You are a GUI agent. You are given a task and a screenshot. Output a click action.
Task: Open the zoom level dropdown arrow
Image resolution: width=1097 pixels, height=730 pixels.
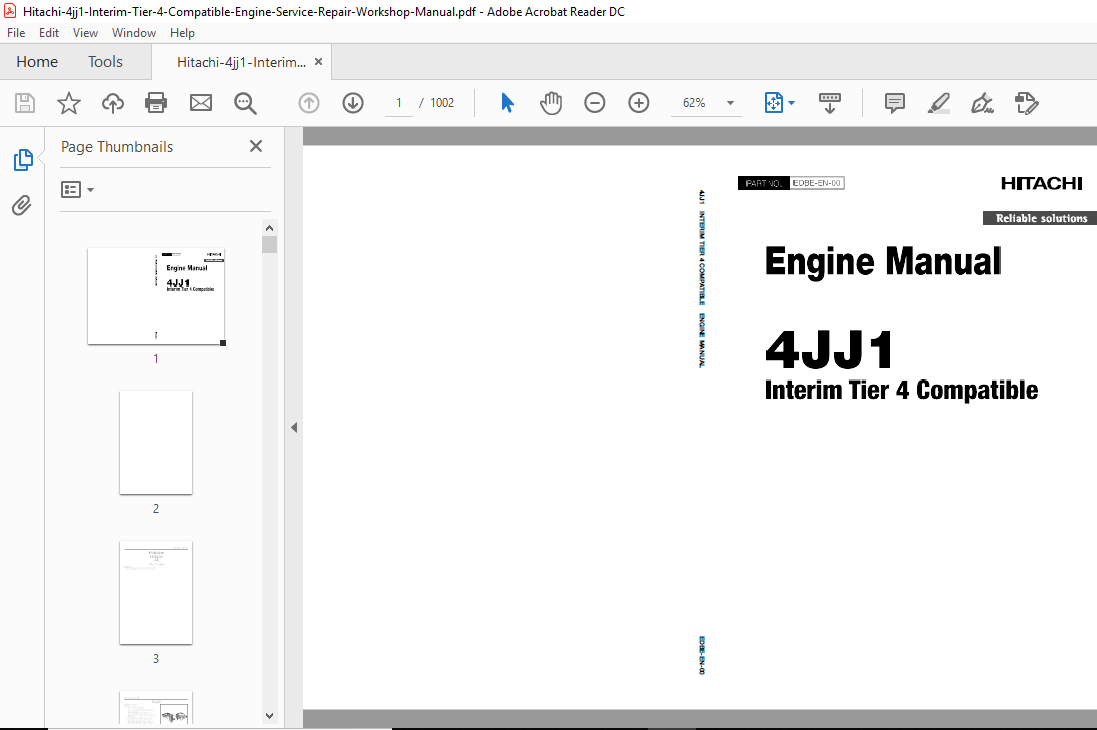(730, 103)
